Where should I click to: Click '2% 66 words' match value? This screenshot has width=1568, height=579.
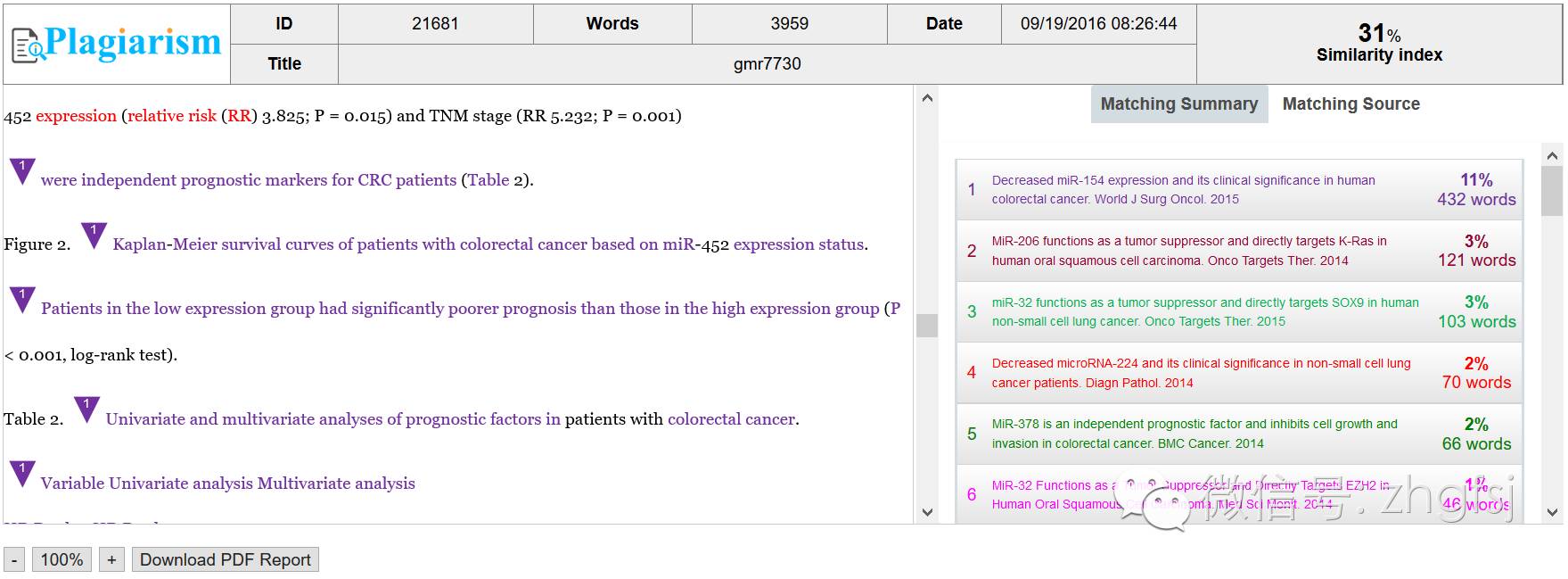[1476, 434]
